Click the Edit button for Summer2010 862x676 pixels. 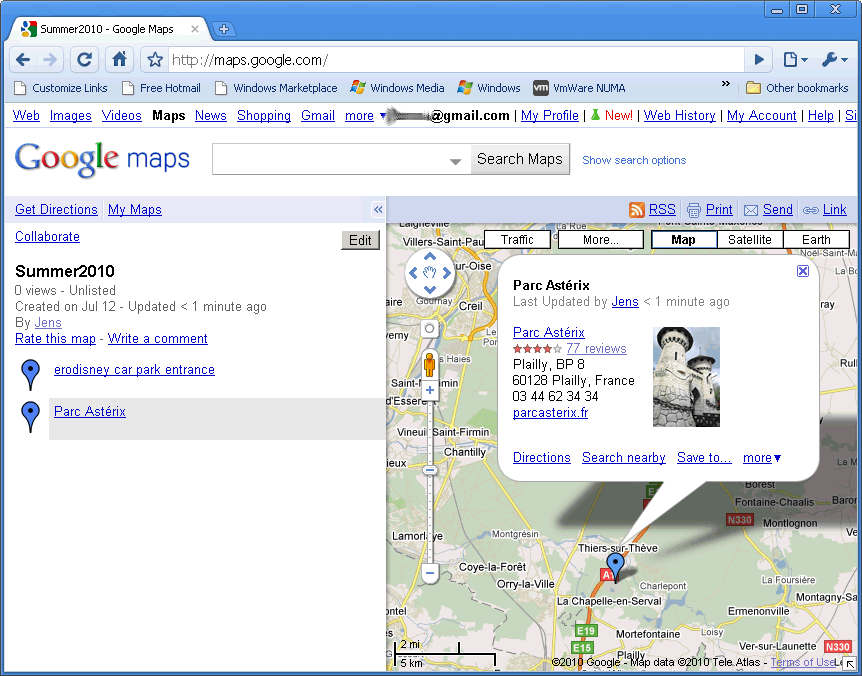(x=360, y=240)
